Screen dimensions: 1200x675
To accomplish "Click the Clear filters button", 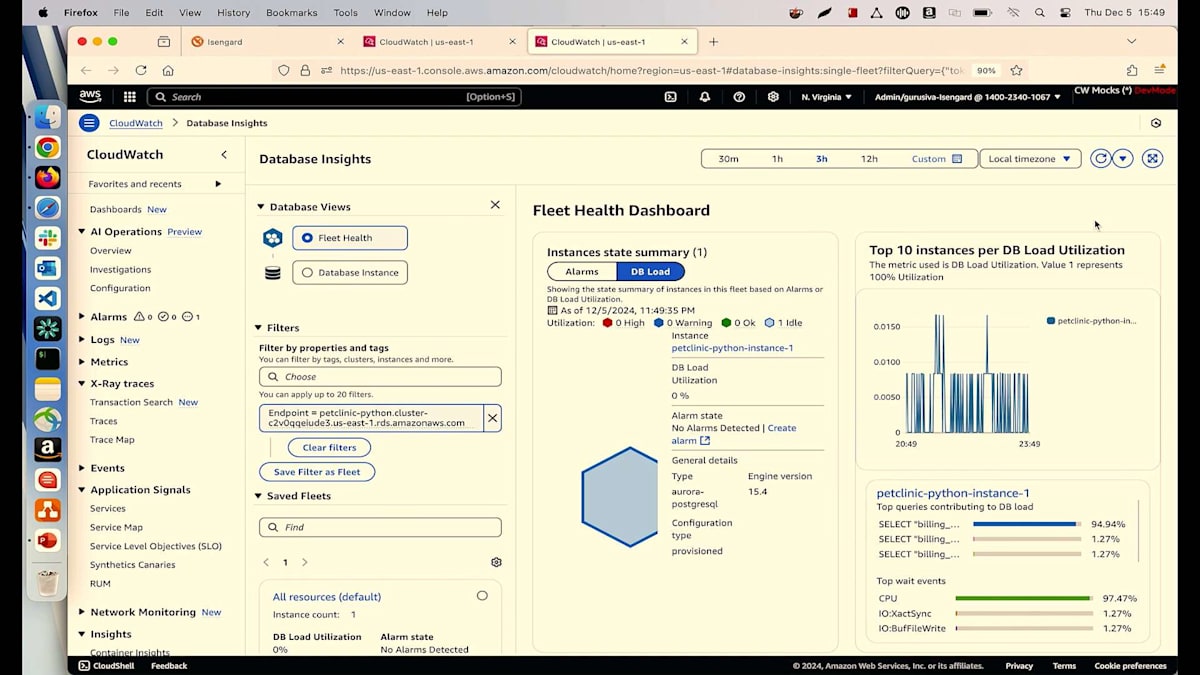I will point(329,448).
